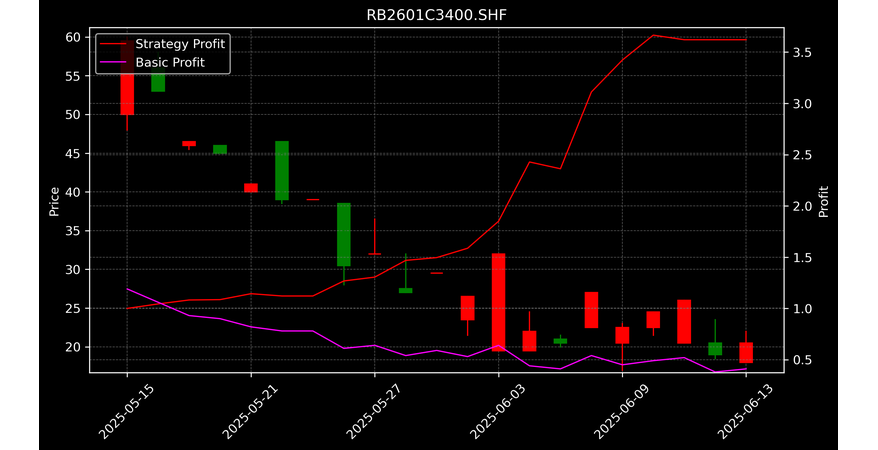Click the 20 price tick label
The height and width of the screenshot is (450, 878).
(74, 348)
